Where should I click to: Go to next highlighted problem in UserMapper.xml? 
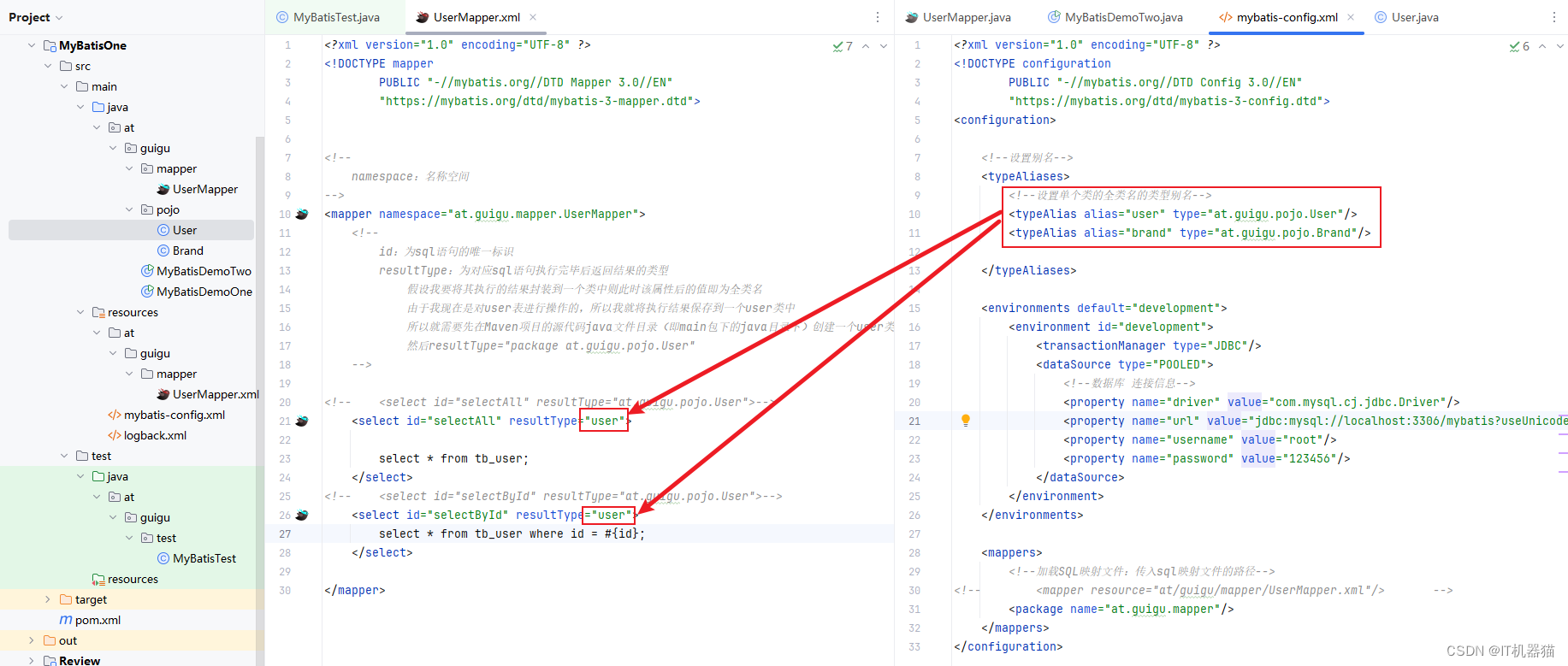point(884,46)
